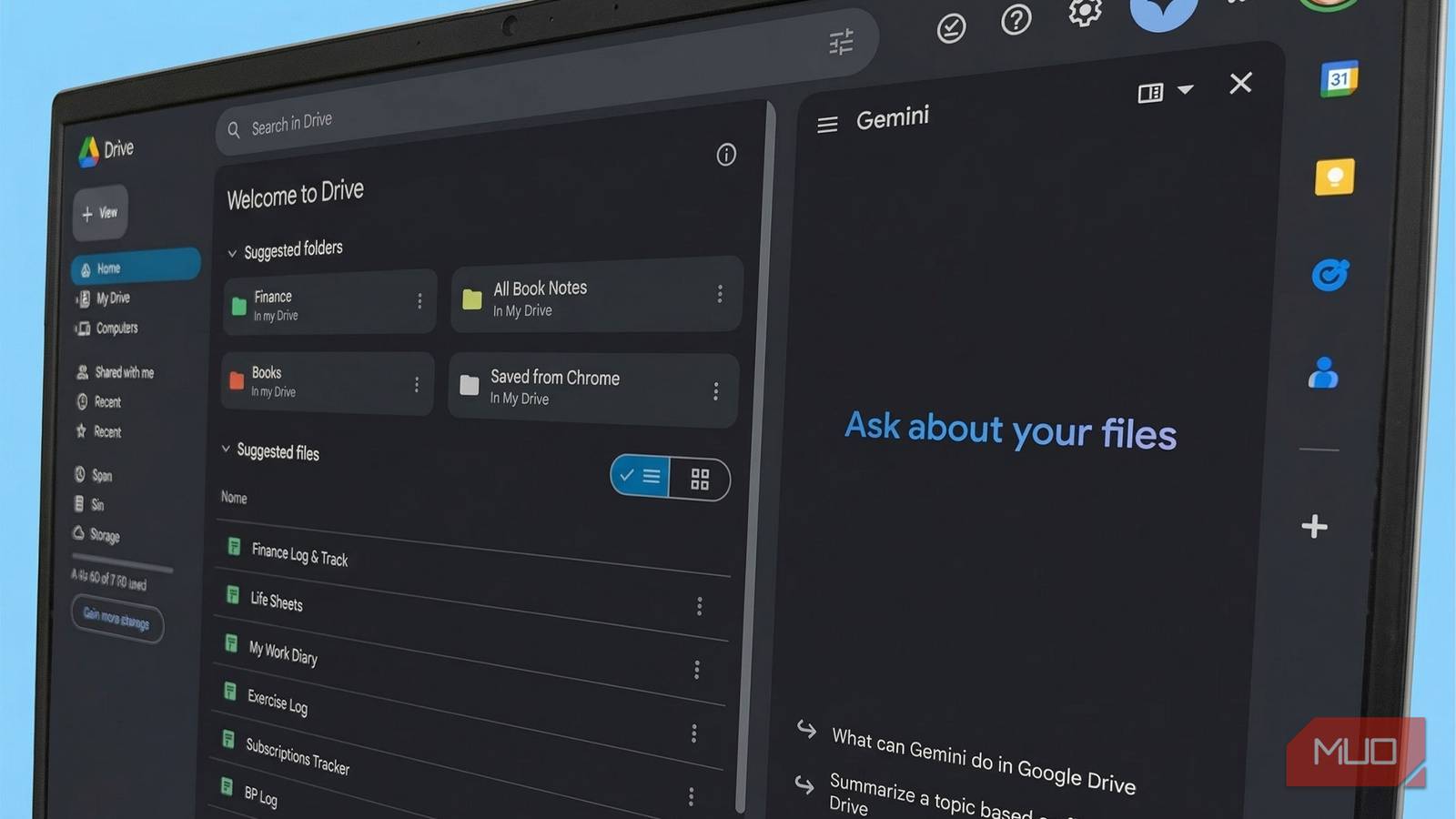Click the Gemini panel layout icon
The image size is (1456, 819).
click(1150, 93)
